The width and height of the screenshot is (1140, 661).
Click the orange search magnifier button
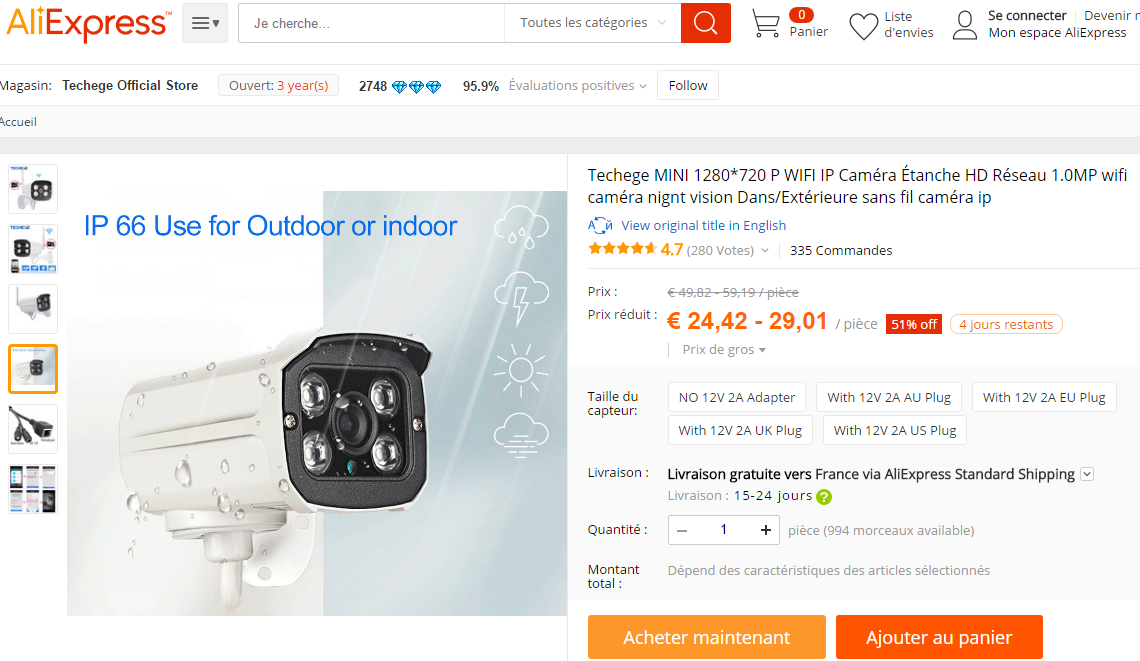point(705,23)
